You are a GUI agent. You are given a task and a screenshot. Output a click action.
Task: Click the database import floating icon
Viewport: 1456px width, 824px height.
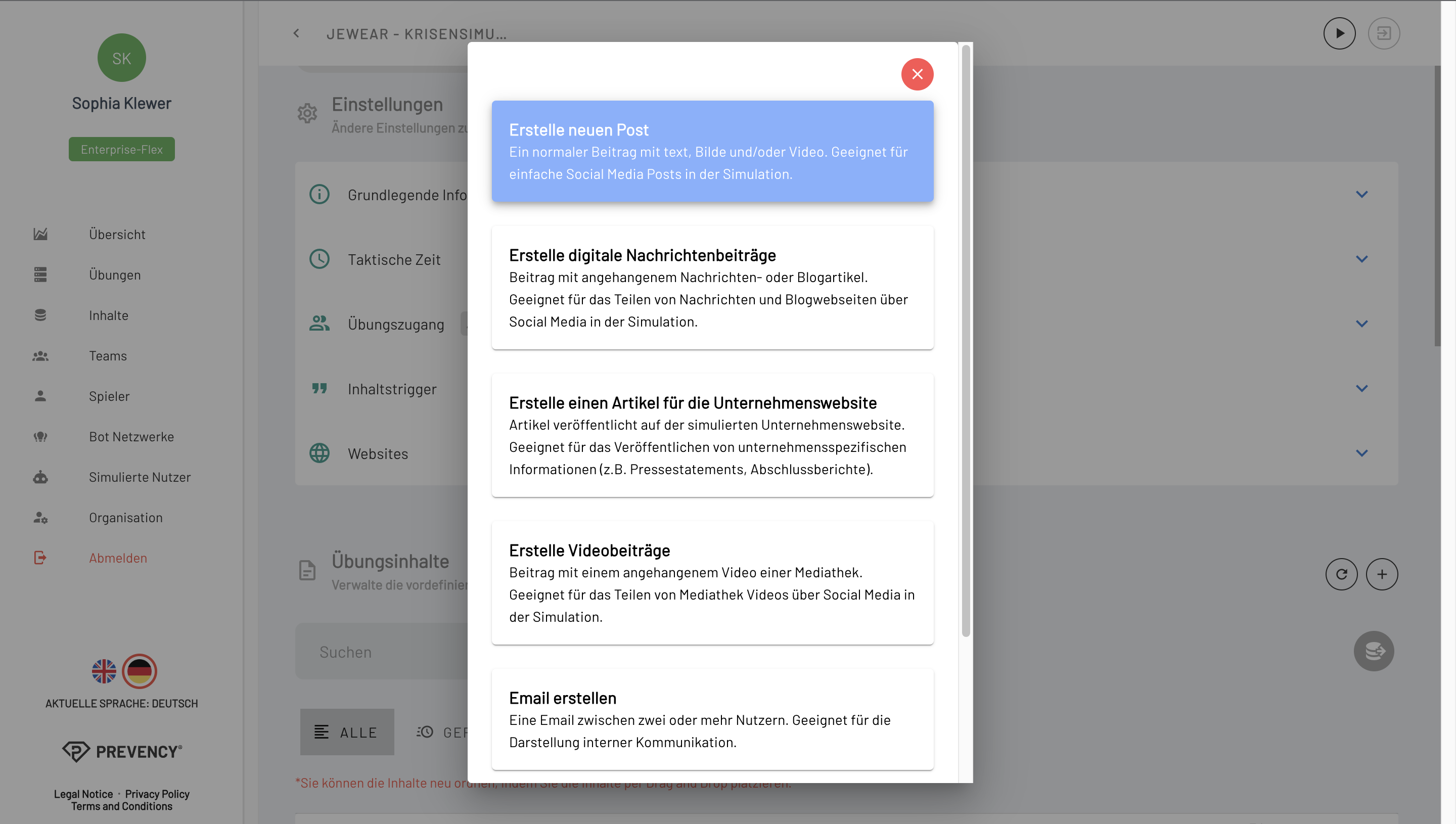1374,651
